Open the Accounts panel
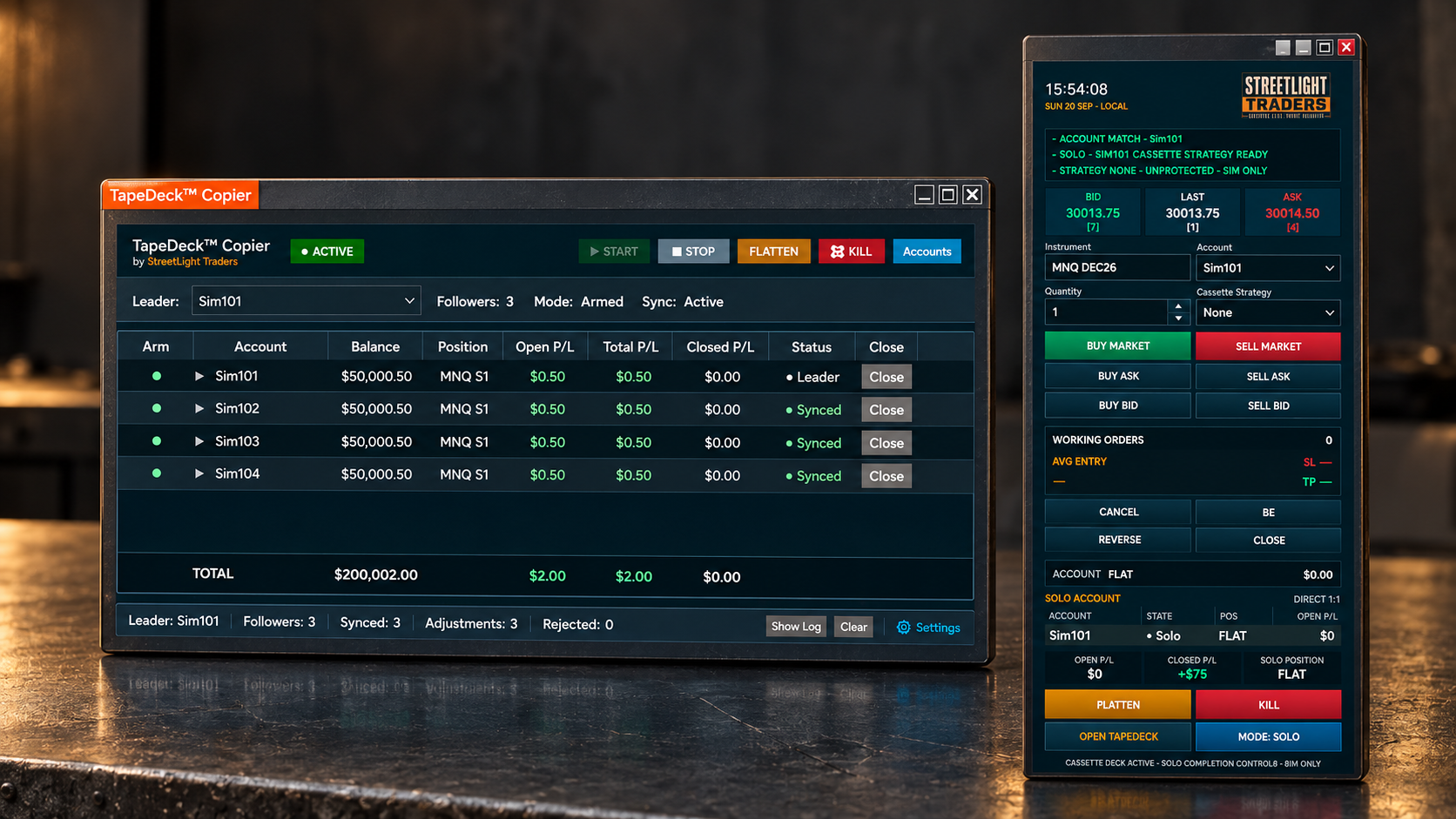 click(927, 252)
